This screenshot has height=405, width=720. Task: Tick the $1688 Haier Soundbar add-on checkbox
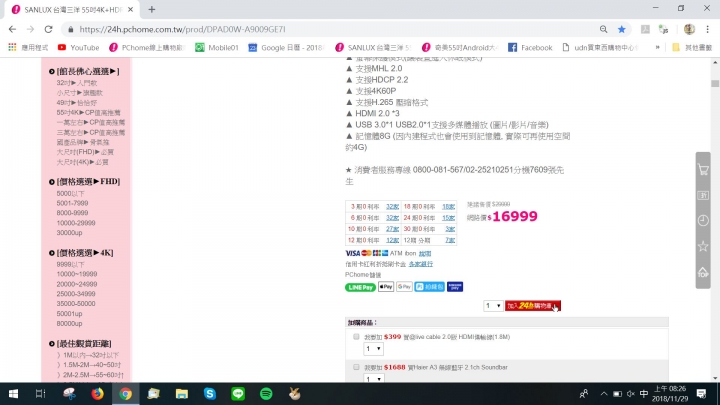(356, 367)
